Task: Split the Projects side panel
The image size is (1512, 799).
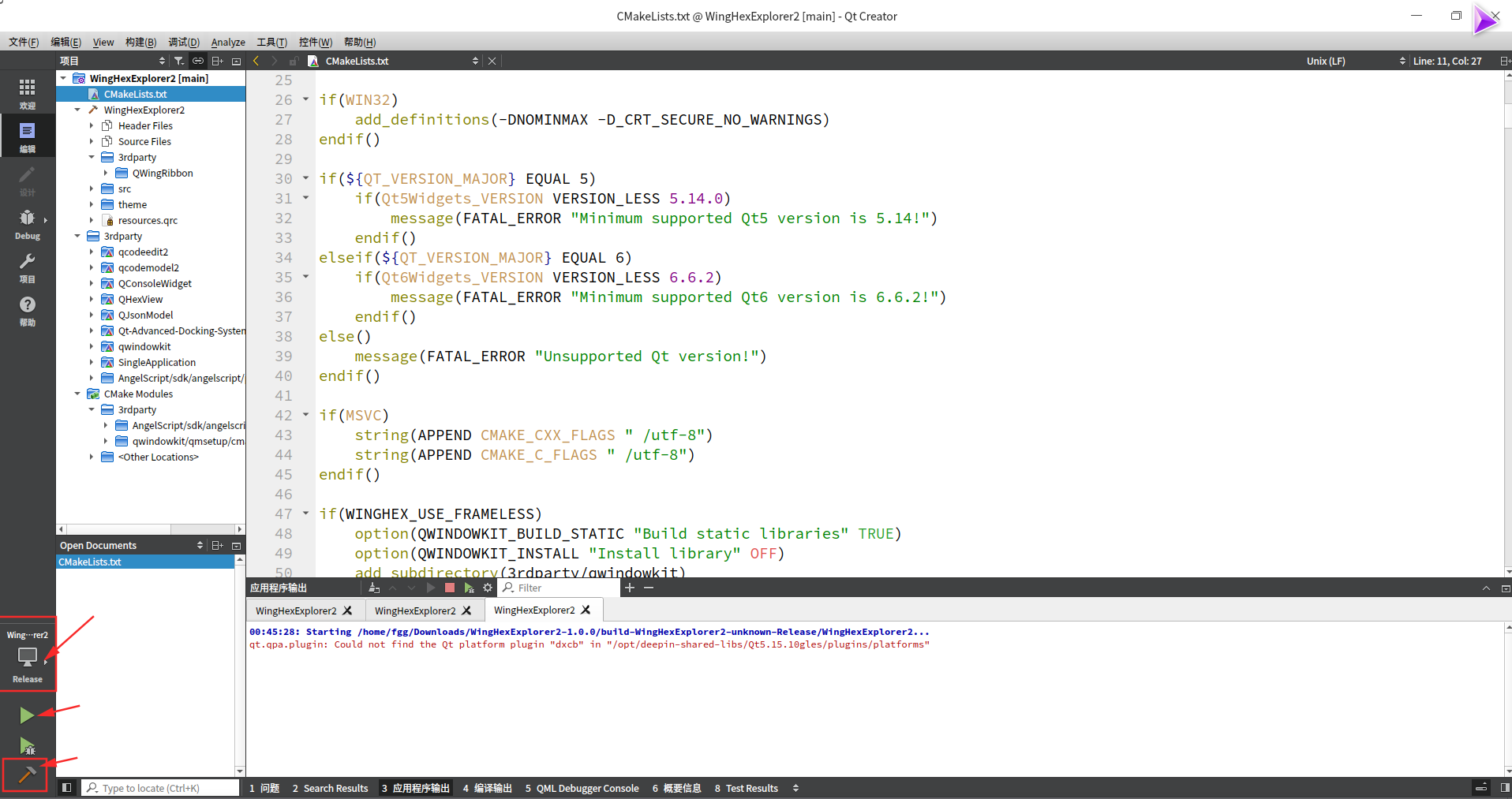Action: (218, 61)
